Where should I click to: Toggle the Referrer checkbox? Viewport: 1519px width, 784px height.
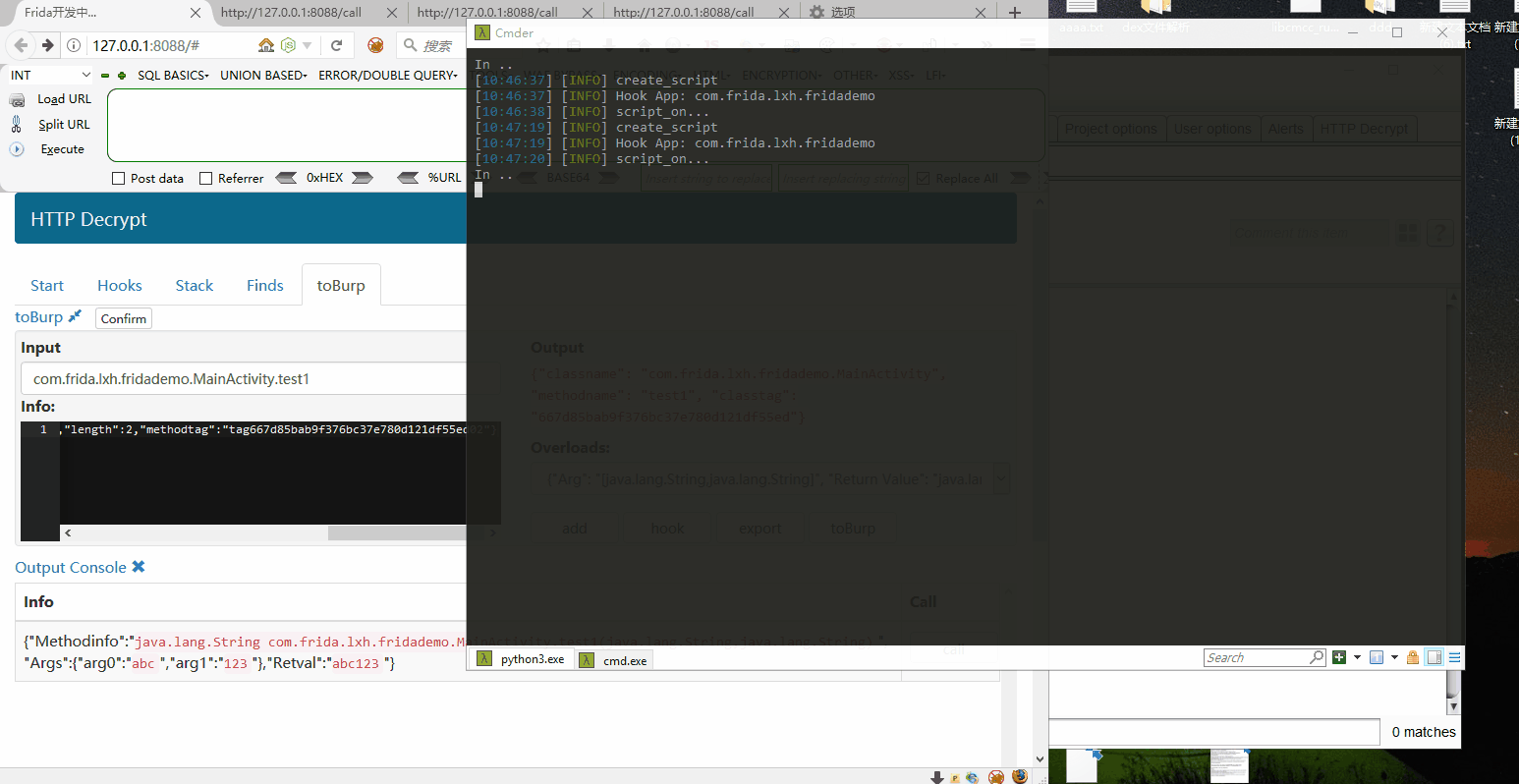coord(205,178)
